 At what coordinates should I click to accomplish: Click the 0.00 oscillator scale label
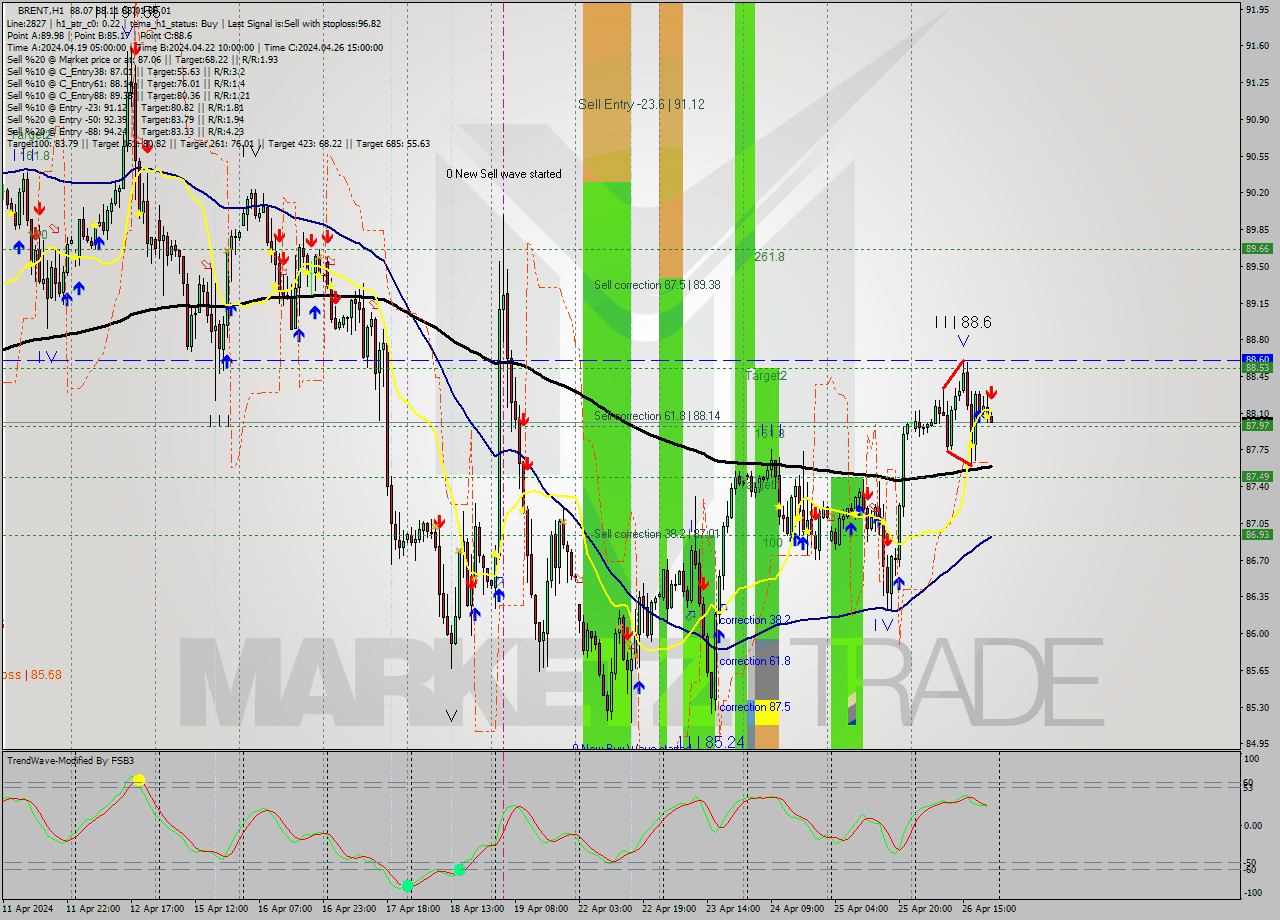pos(1254,825)
